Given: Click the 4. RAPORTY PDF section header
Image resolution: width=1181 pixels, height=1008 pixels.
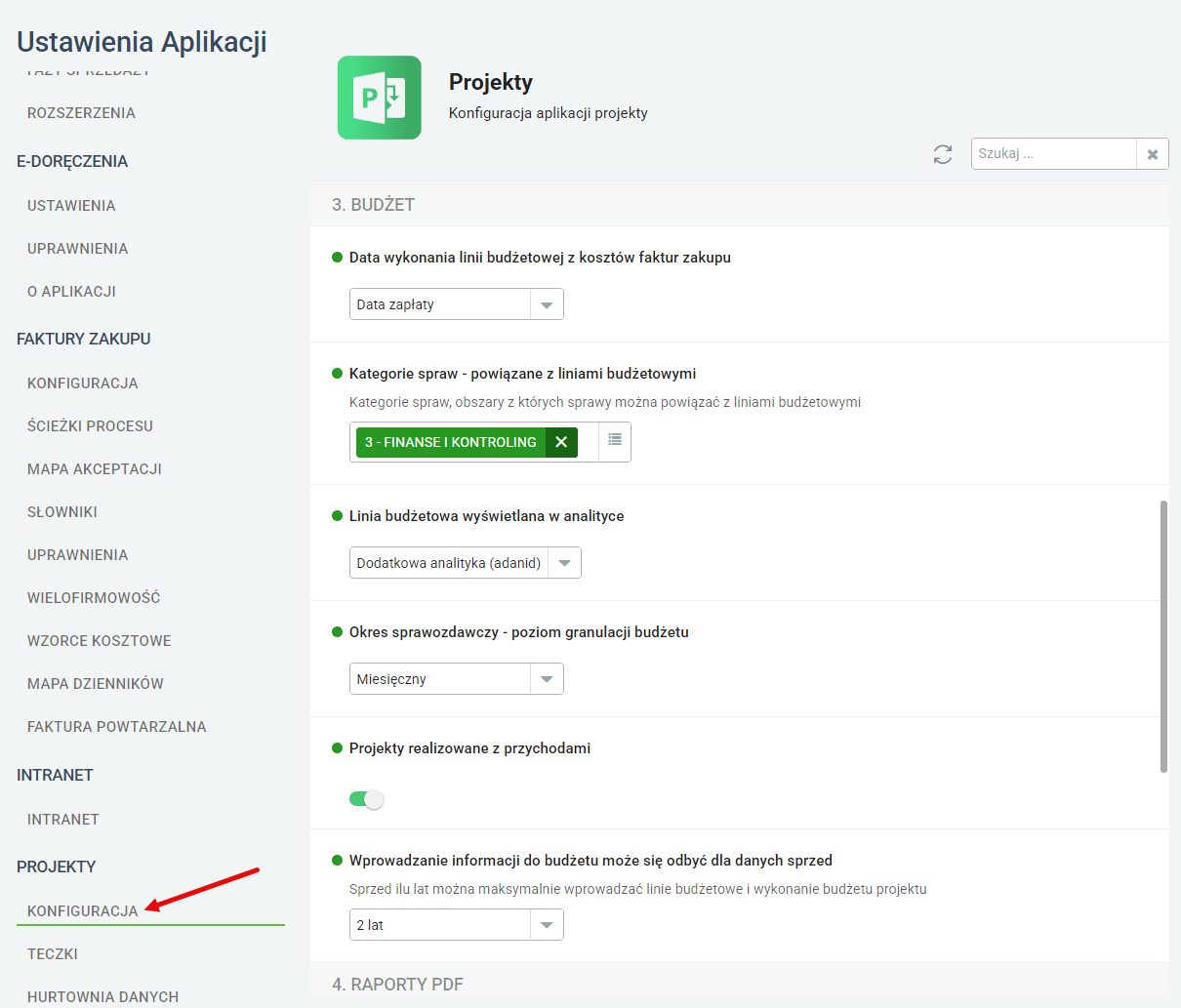Looking at the screenshot, I should click(740, 985).
